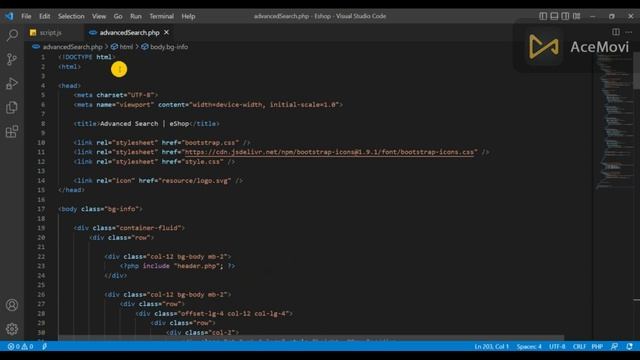
Task: Change the UTF-8 encoding status item
Action: tap(557, 347)
